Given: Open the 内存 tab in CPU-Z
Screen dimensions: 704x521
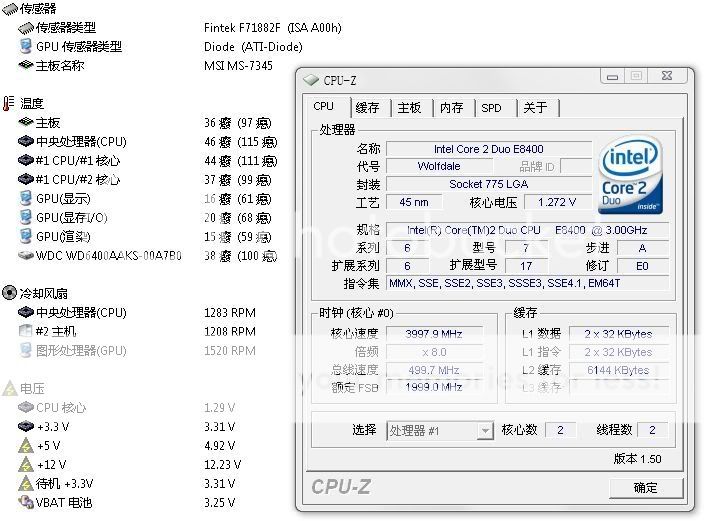Looking at the screenshot, I should (452, 107).
